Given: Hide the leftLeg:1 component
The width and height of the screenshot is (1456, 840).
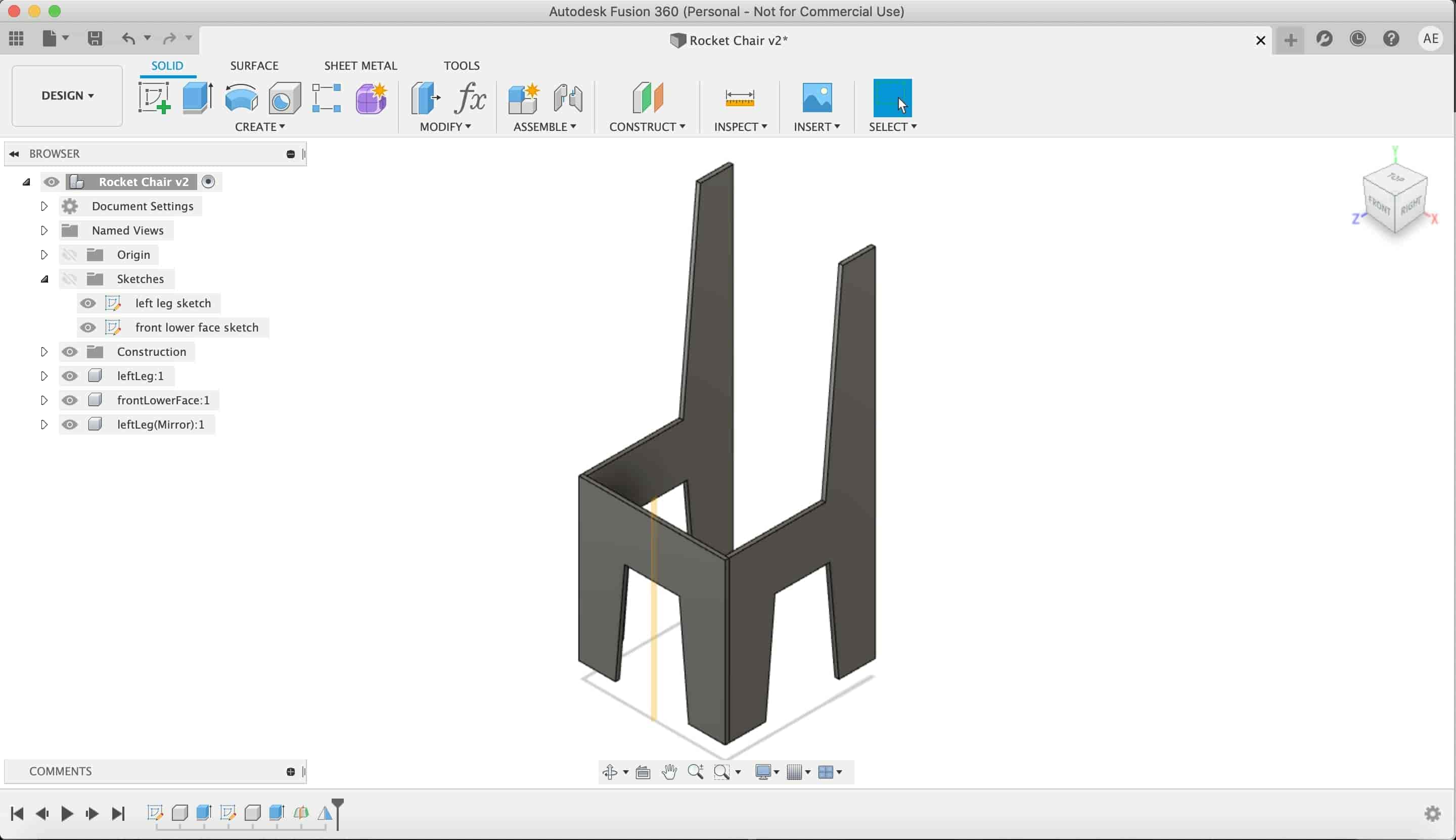Looking at the screenshot, I should click(x=70, y=376).
